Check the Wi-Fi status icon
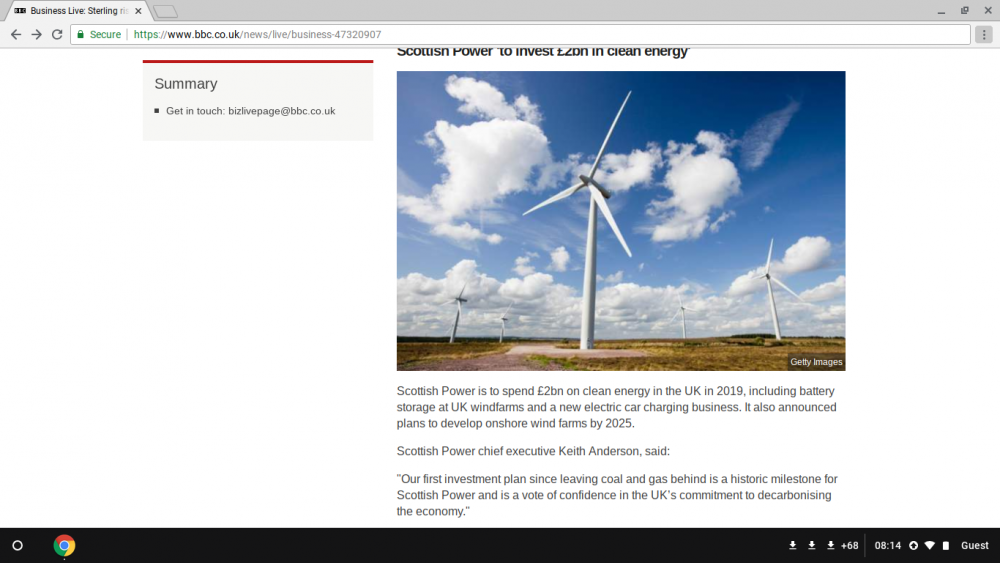 930,546
